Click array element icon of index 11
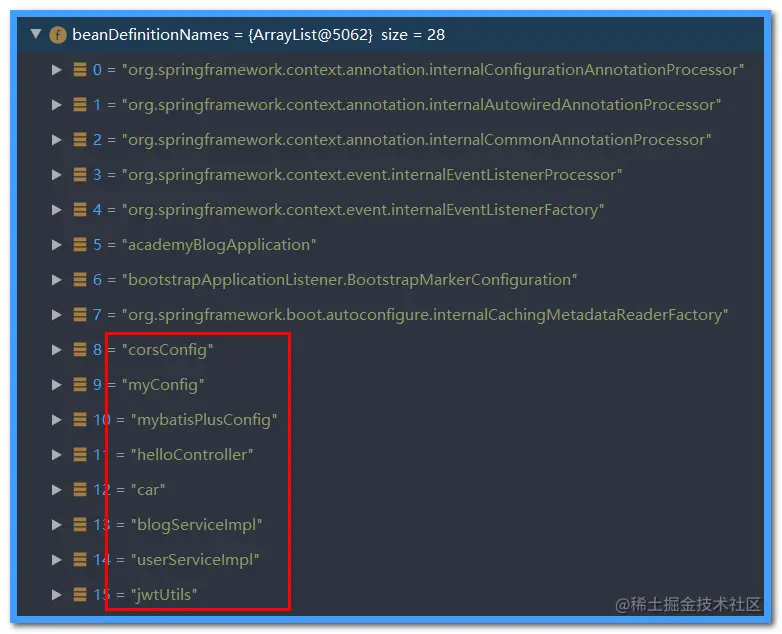Viewport: 782px width, 634px height. coord(80,454)
